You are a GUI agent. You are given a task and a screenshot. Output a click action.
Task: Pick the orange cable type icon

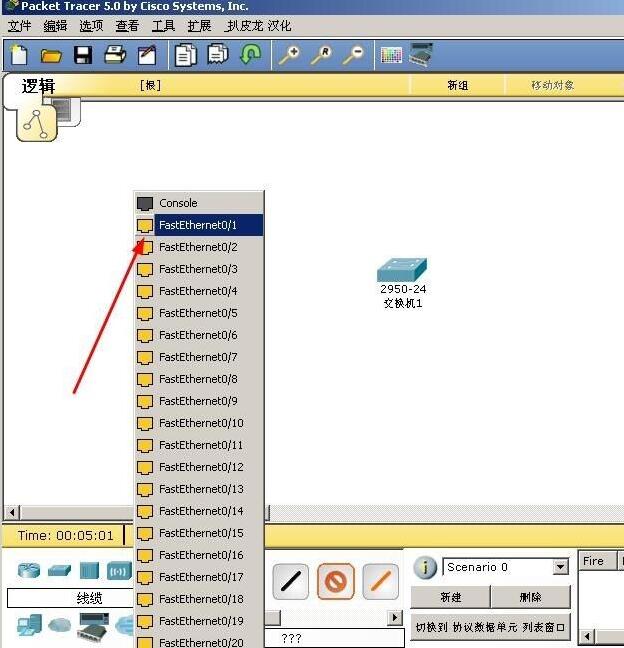[381, 581]
